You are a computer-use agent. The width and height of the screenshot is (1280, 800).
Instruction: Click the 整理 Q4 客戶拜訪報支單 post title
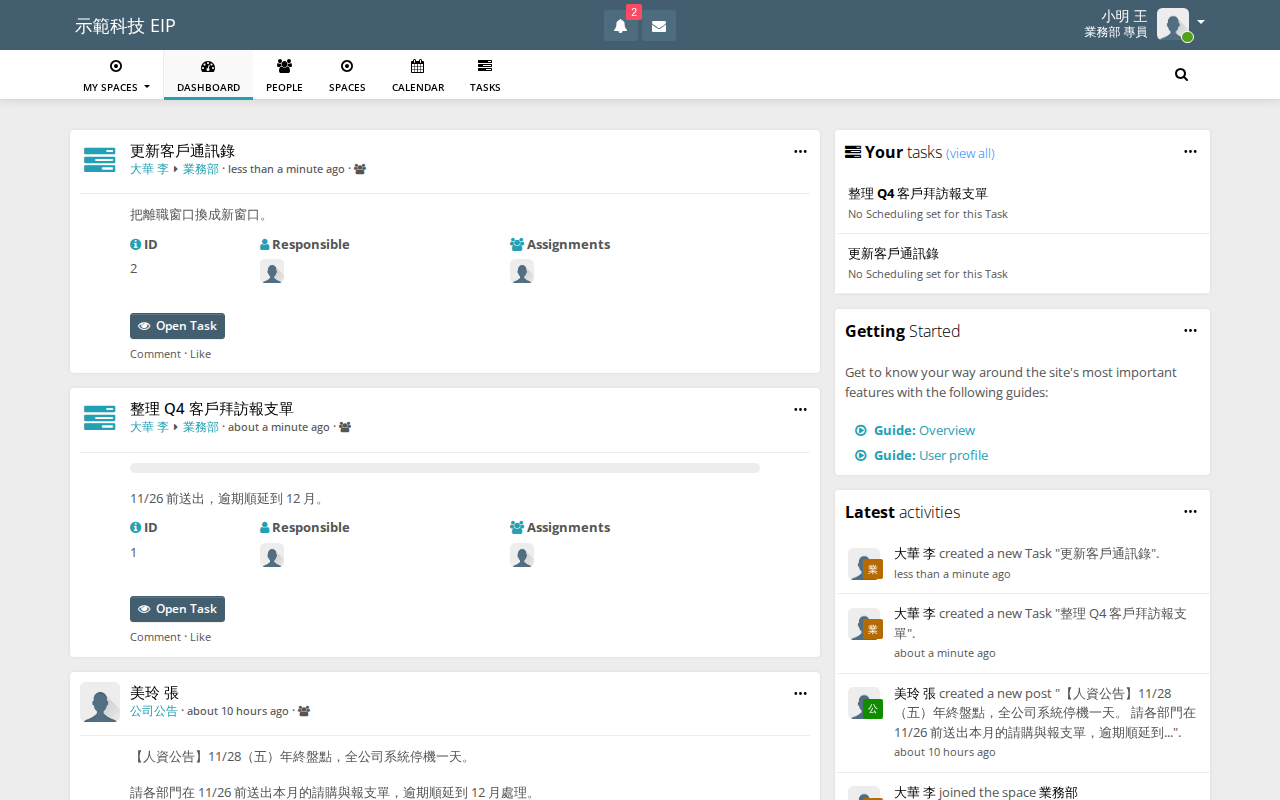(x=212, y=409)
